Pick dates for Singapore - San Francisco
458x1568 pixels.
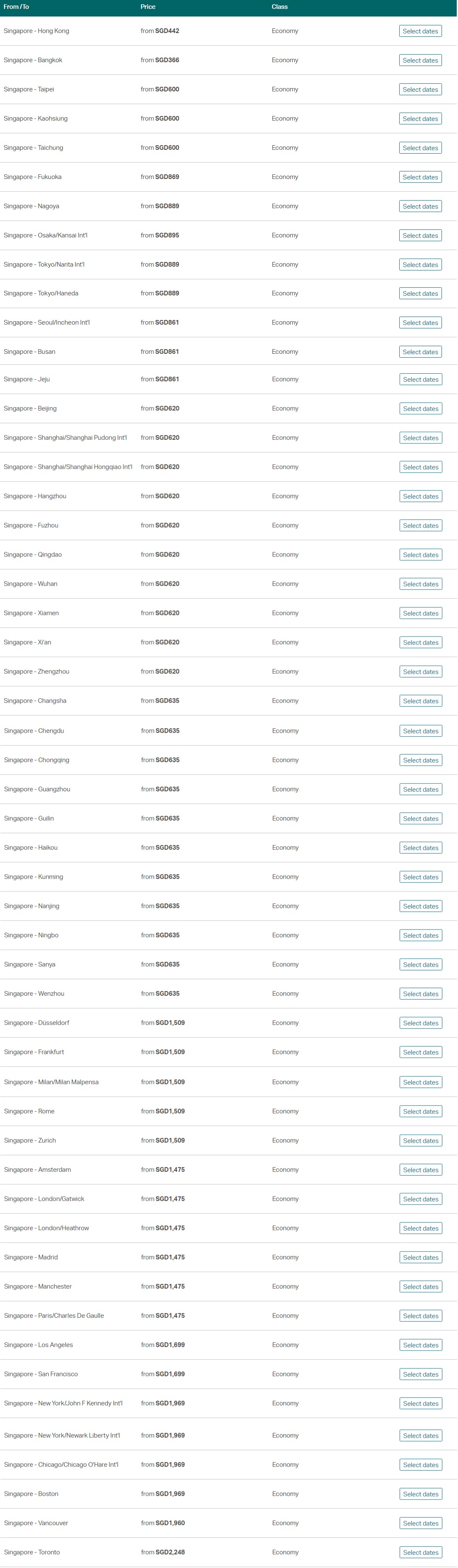coord(420,1375)
